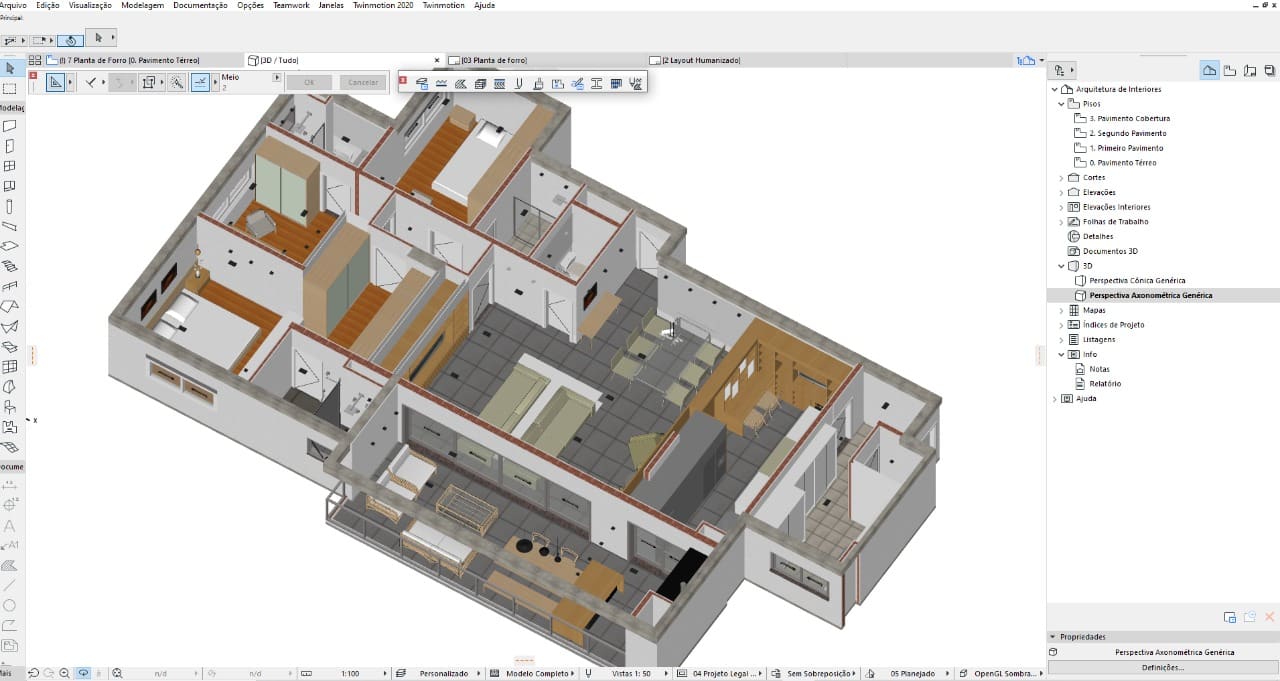
Task: Click the I-beam text icon on the floating toolbar
Action: click(596, 84)
